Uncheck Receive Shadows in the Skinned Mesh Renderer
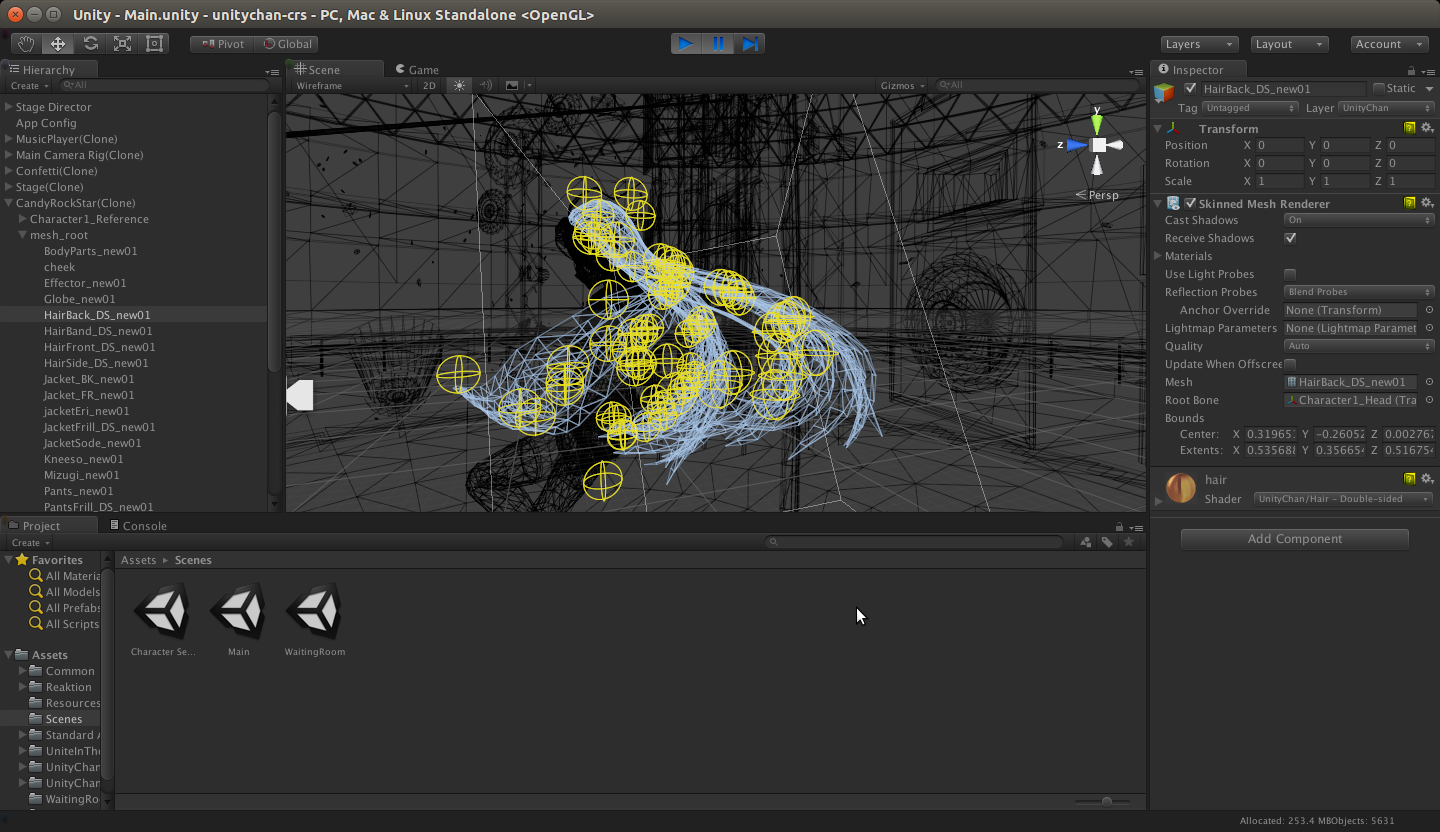Screen dimensions: 1440x832 pos(1290,238)
